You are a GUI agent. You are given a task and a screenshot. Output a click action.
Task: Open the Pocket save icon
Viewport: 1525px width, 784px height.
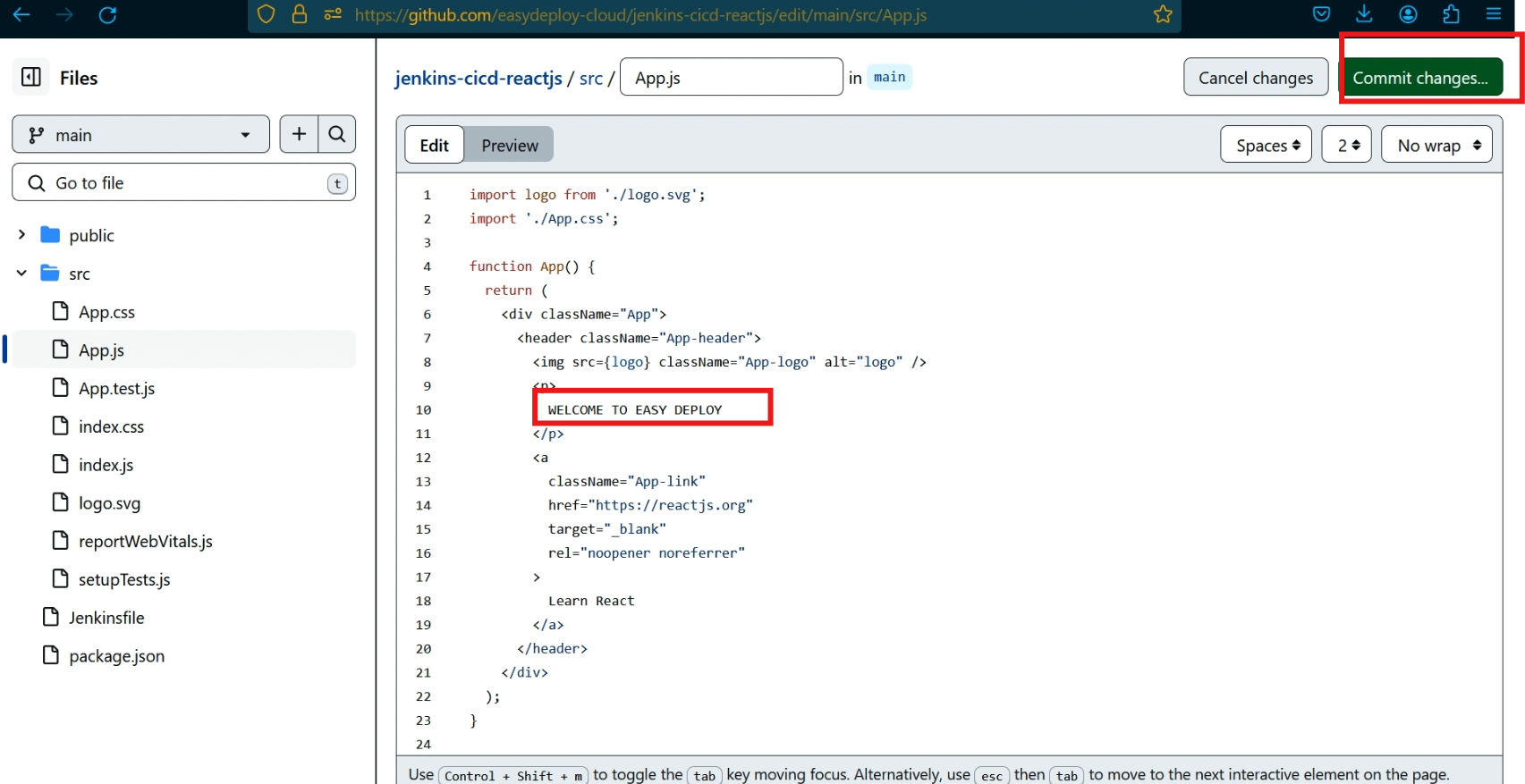pyautogui.click(x=1321, y=14)
